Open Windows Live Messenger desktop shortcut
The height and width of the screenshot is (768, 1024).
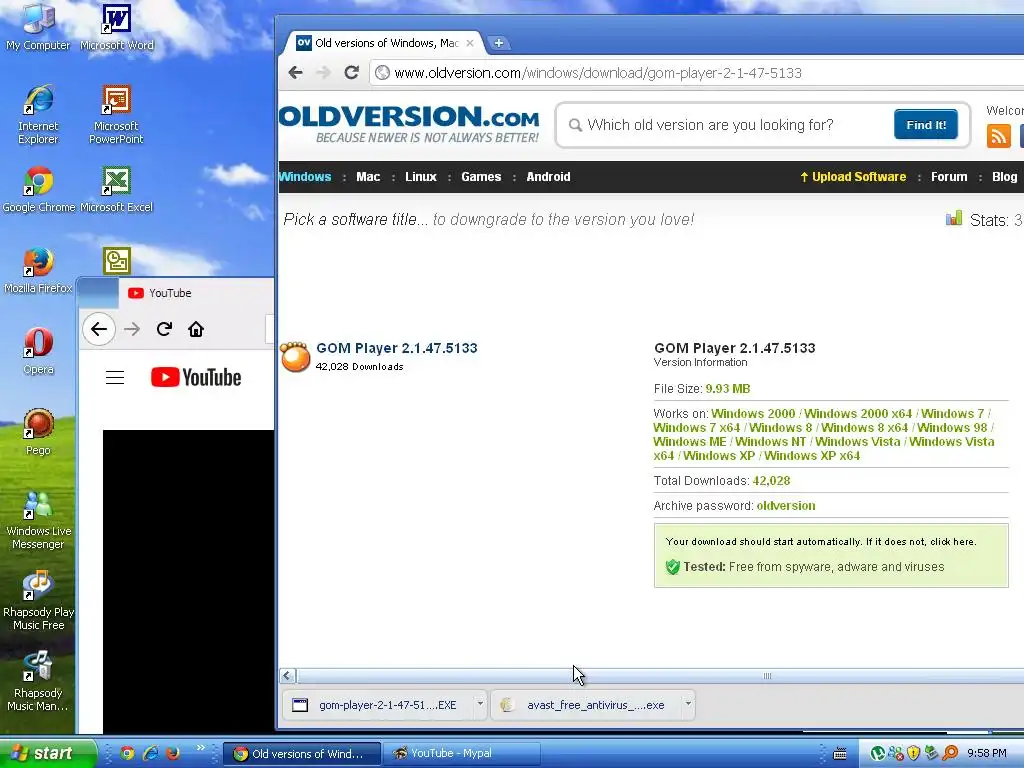pos(38,520)
